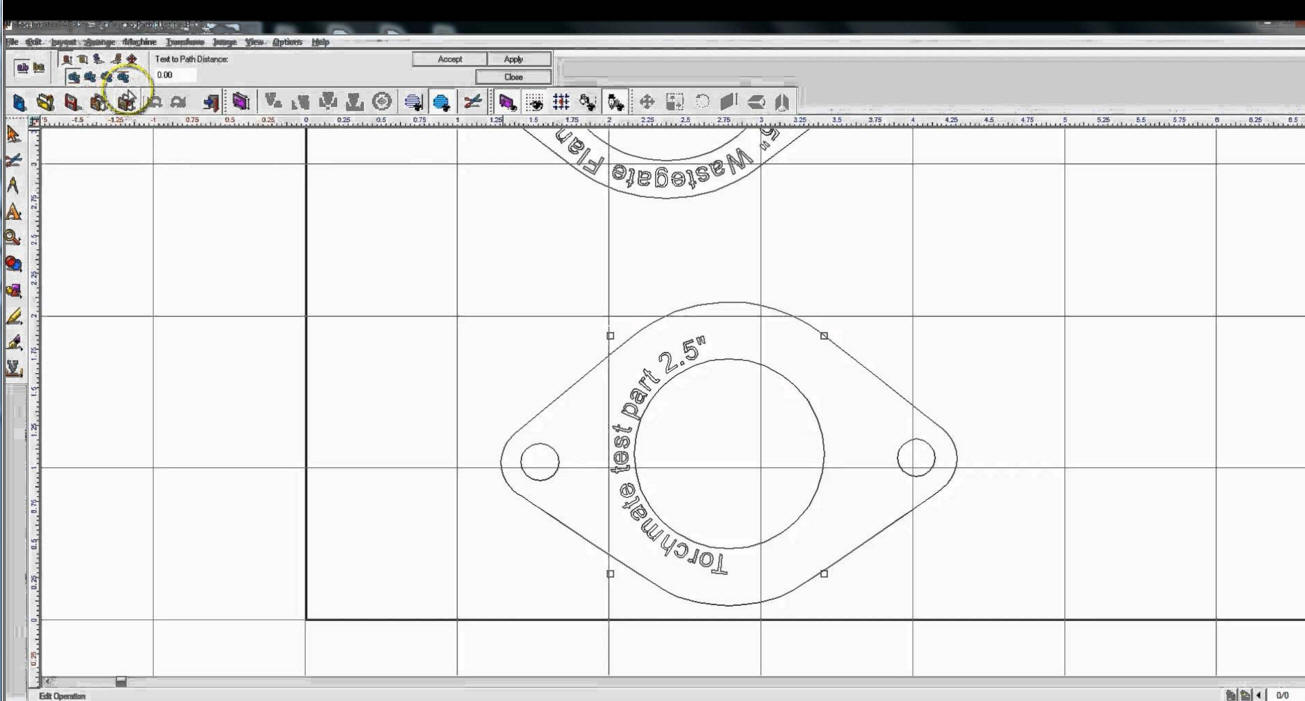Click the Import icon circled in yellow
This screenshot has width=1305, height=701.
point(126,102)
